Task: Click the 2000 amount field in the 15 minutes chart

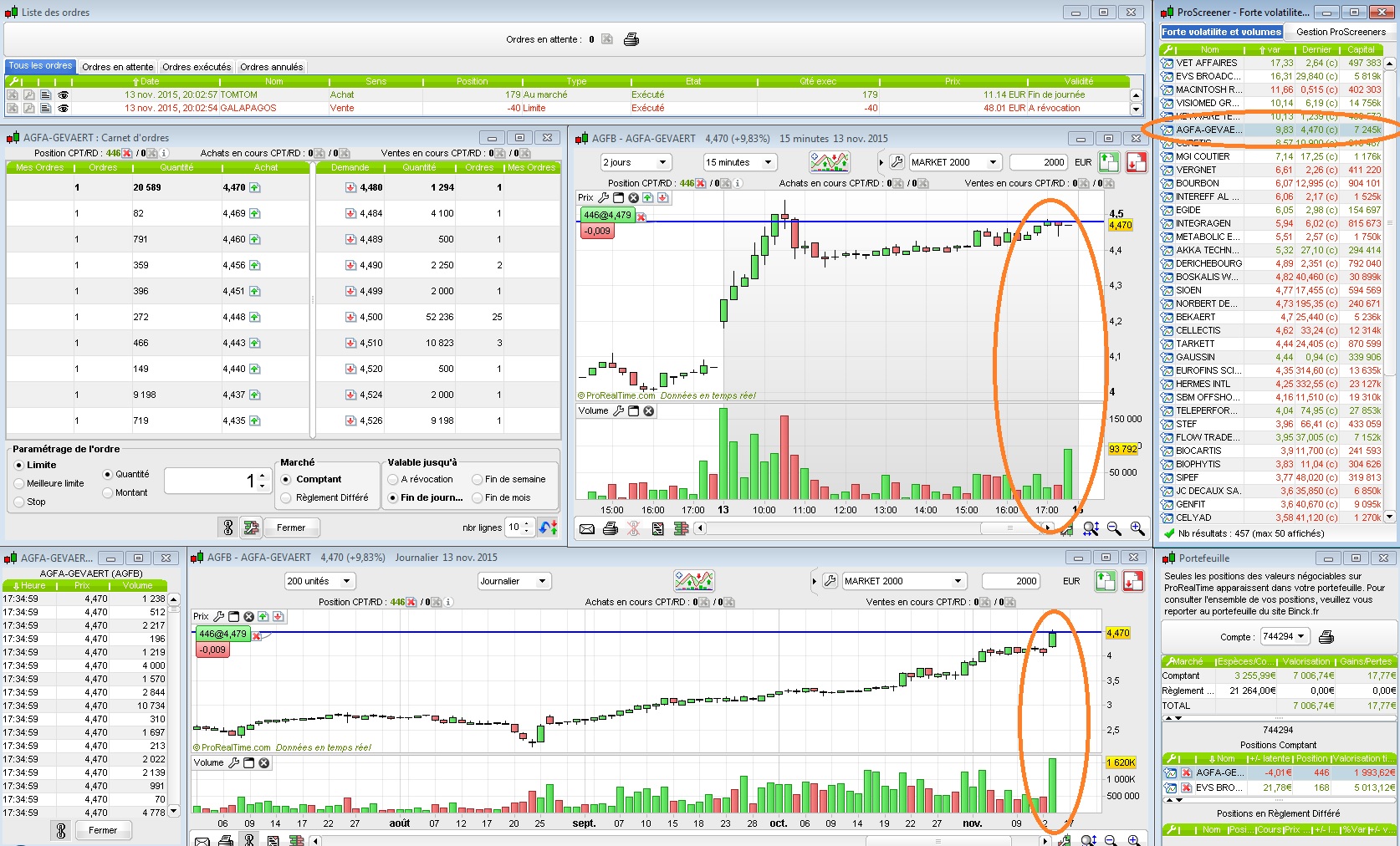Action: (x=1039, y=162)
